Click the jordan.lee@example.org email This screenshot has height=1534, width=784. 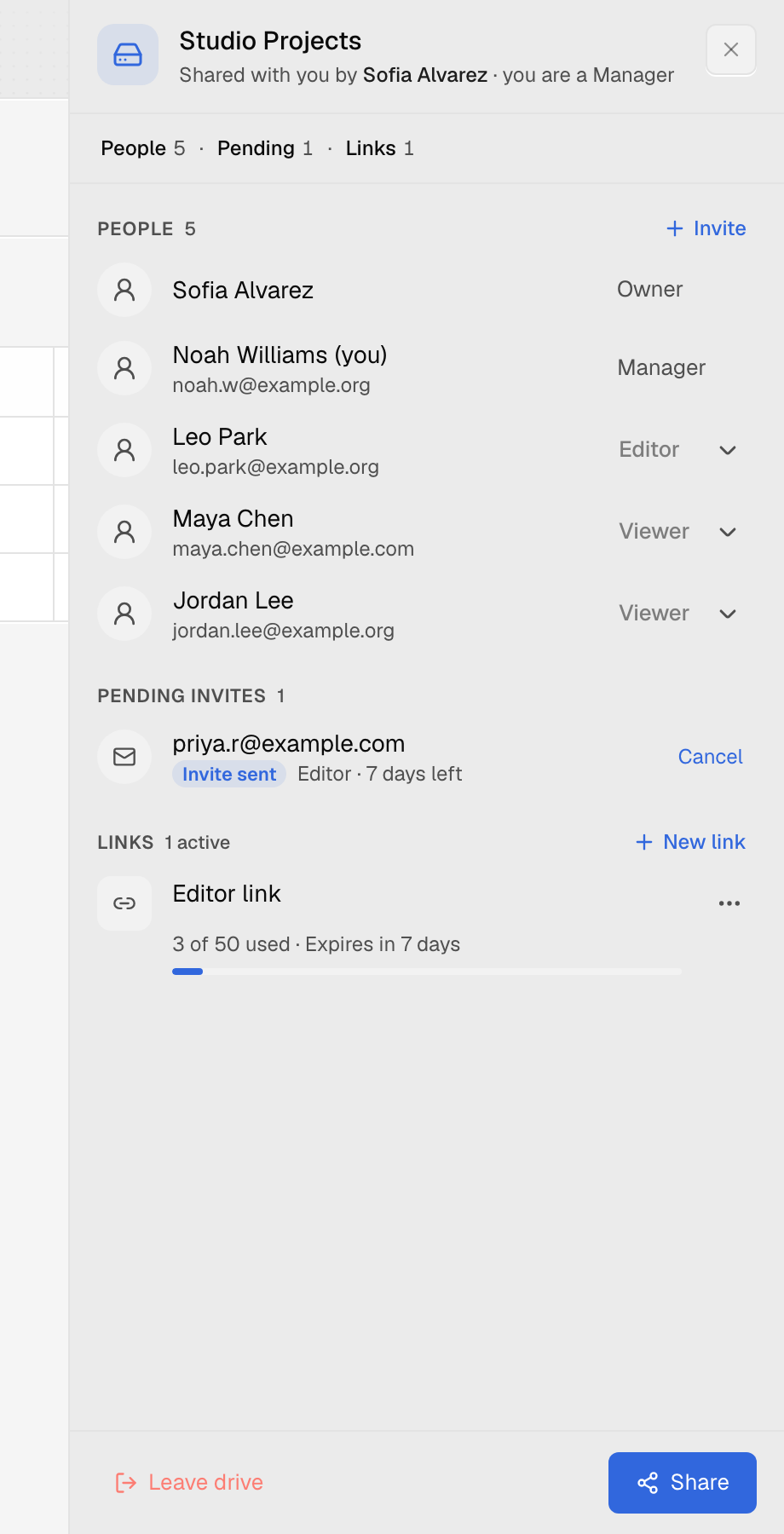click(283, 631)
